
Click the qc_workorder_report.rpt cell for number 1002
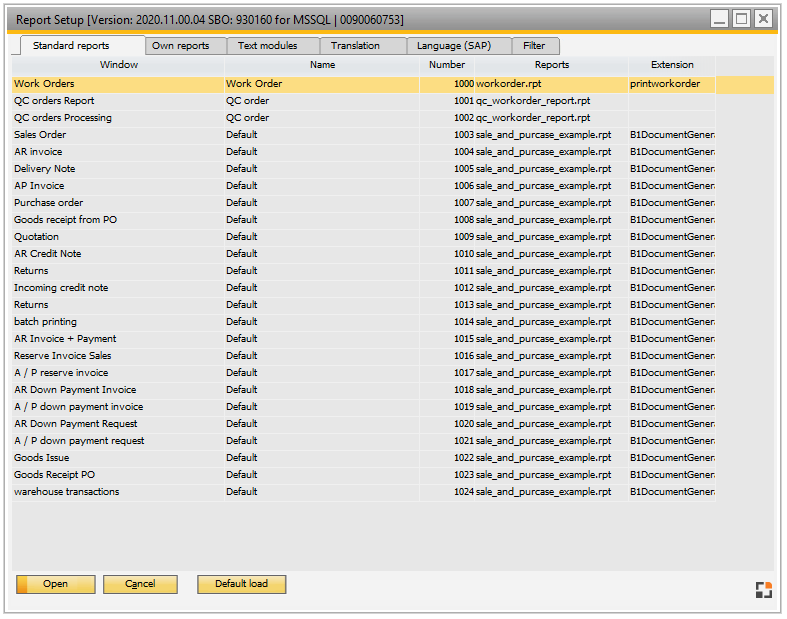coord(533,118)
